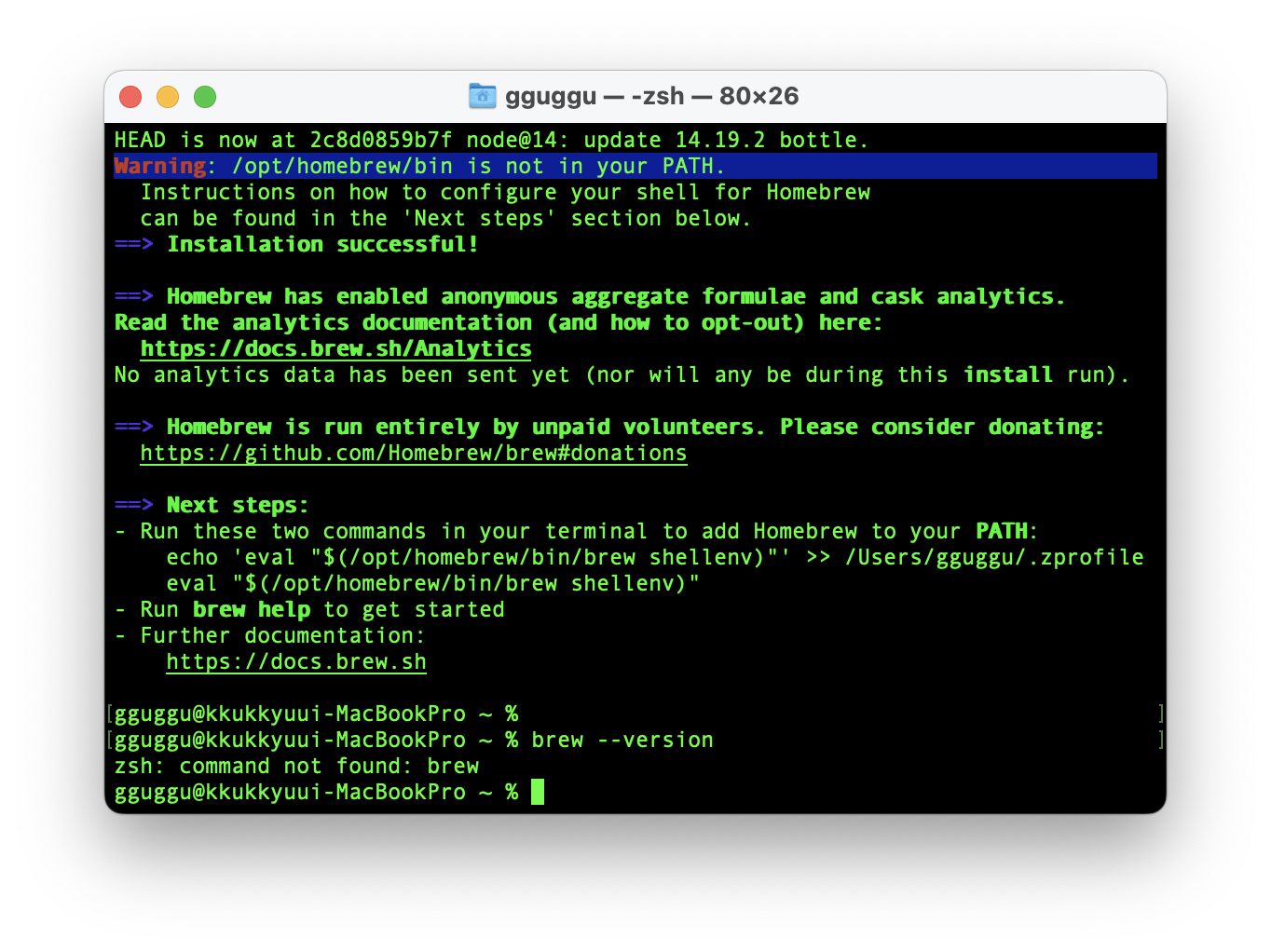Screen dimensions: 1271x952
Task: Click the 'zsh: command not found: brew' line
Action: [296, 766]
